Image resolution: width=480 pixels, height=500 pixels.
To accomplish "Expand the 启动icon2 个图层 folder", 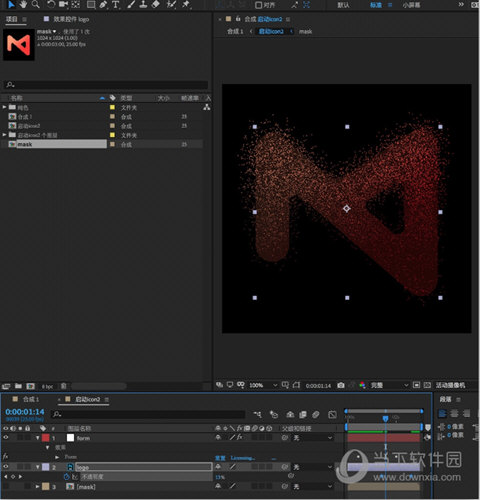I will click(4, 135).
